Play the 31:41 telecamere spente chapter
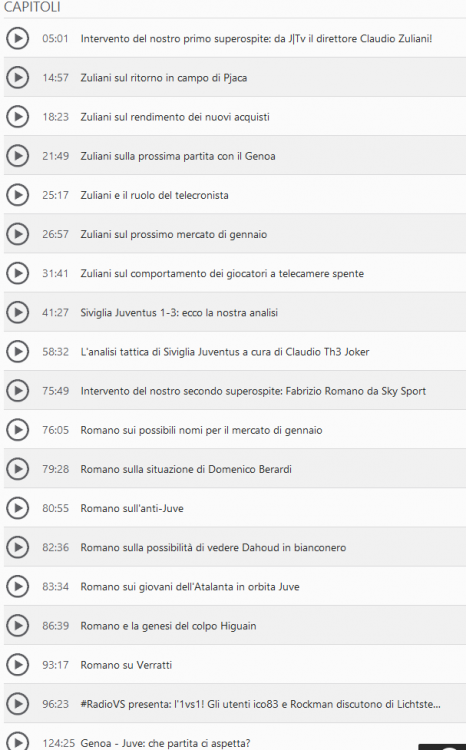The width and height of the screenshot is (466, 750). coord(18,273)
